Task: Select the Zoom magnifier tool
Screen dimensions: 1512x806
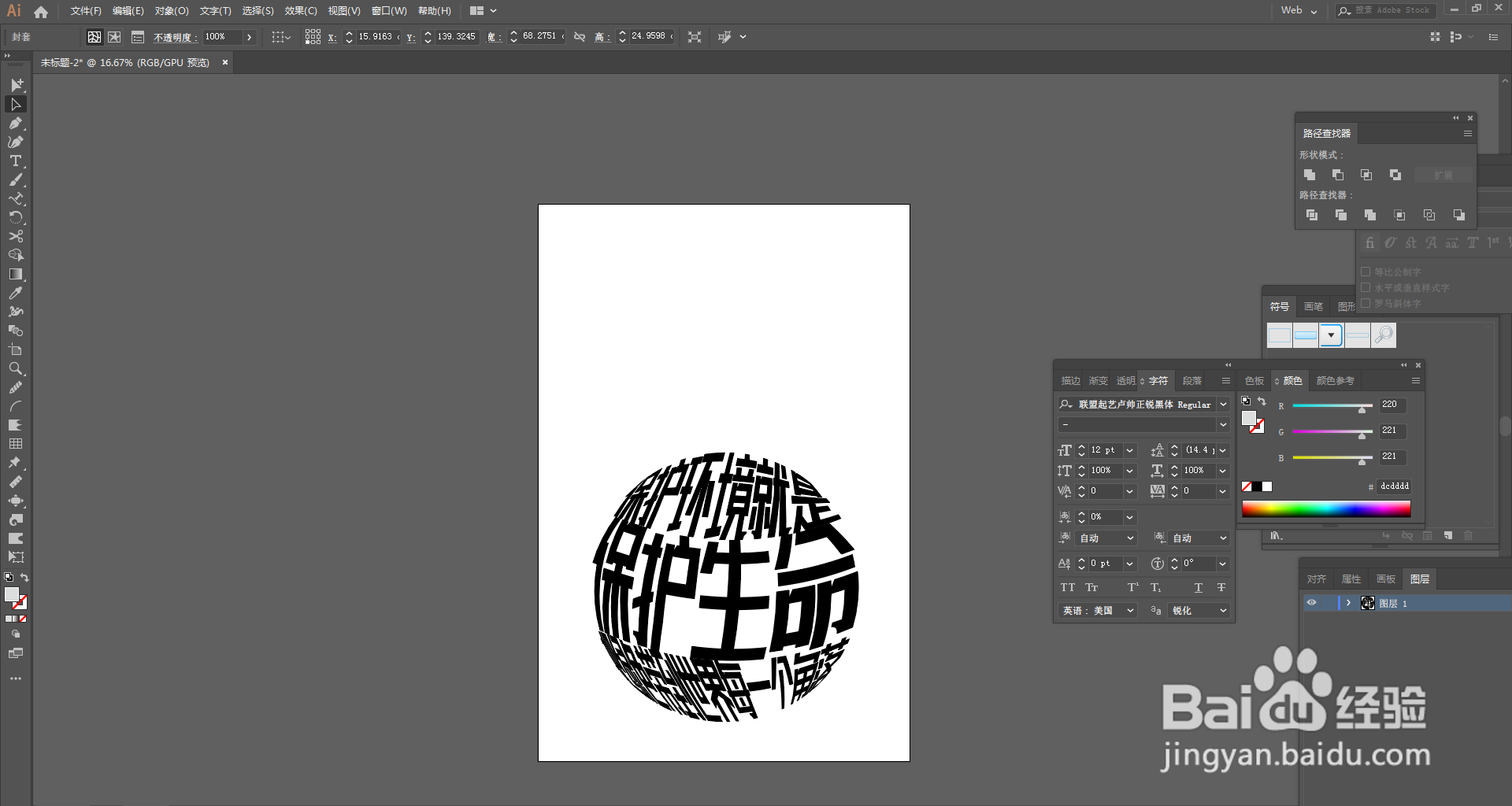Action: tap(16, 368)
